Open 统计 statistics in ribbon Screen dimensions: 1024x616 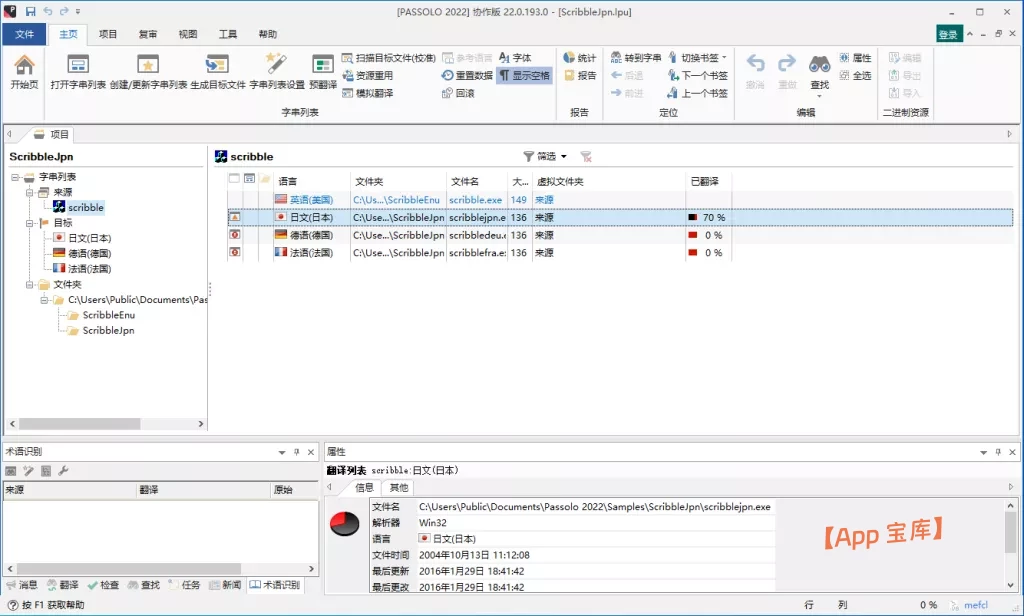[x=579, y=58]
